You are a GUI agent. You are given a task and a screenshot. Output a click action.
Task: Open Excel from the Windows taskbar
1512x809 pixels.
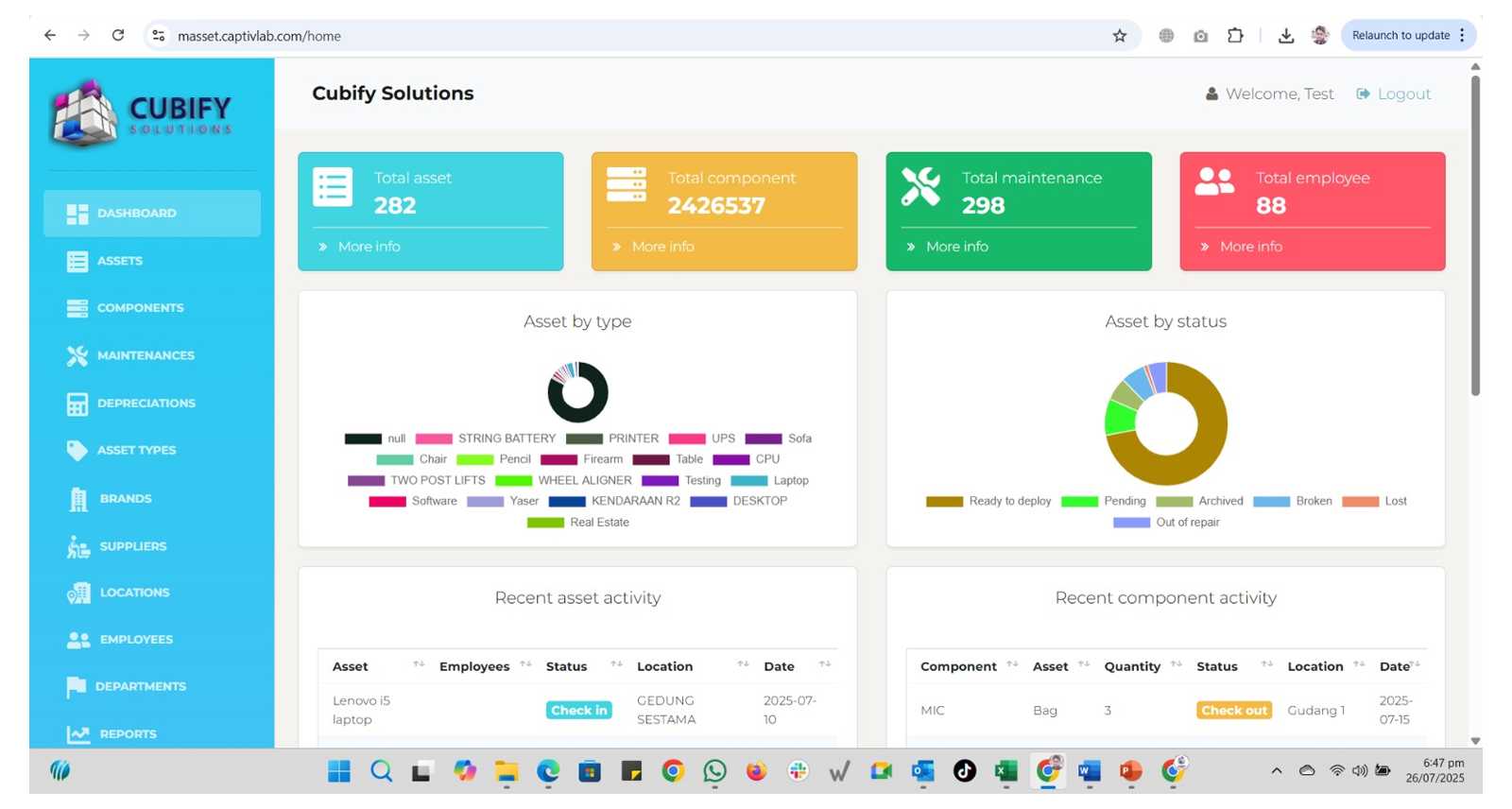[x=1005, y=772]
